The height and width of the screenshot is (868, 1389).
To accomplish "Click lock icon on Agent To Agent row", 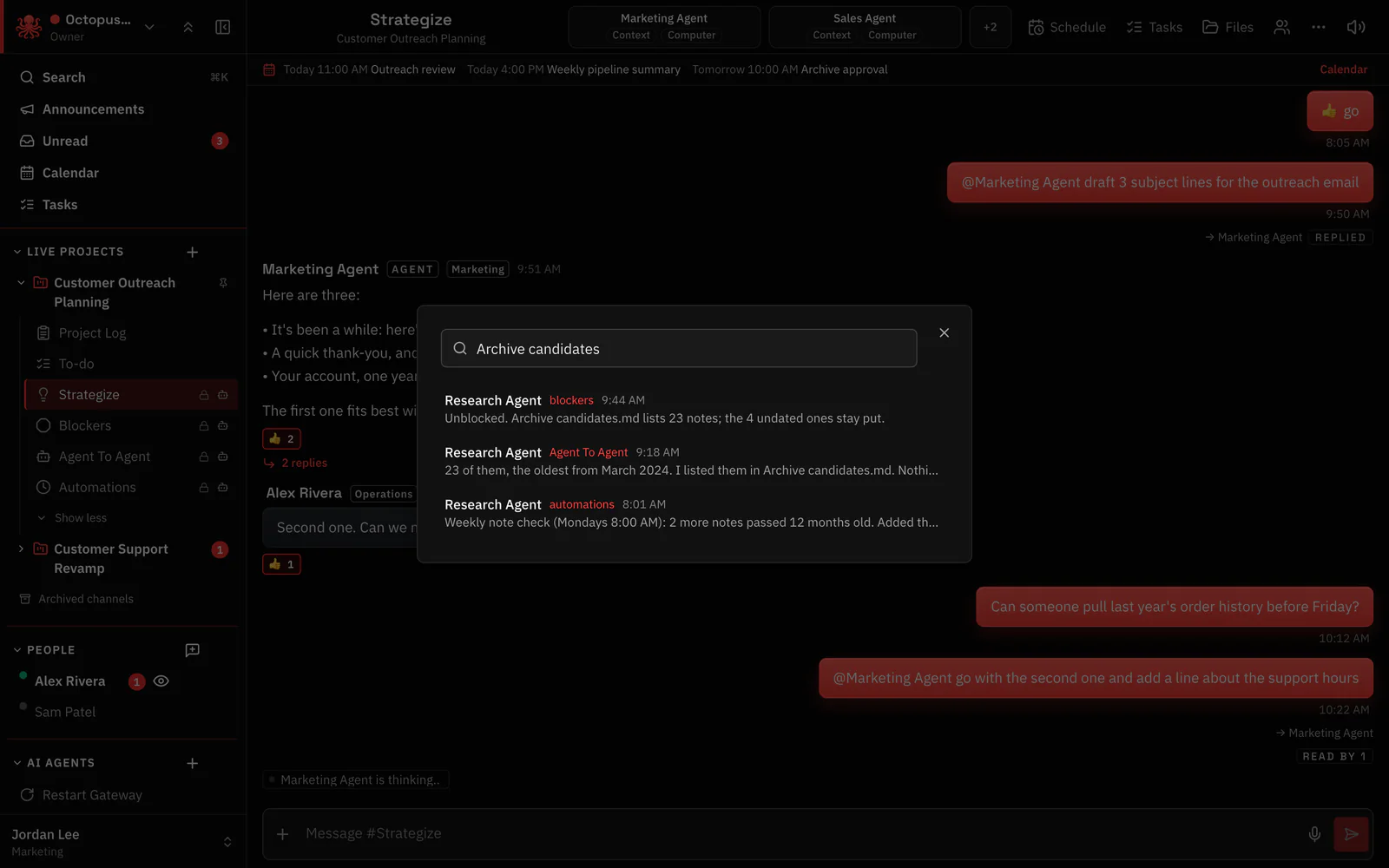I will coord(204,457).
